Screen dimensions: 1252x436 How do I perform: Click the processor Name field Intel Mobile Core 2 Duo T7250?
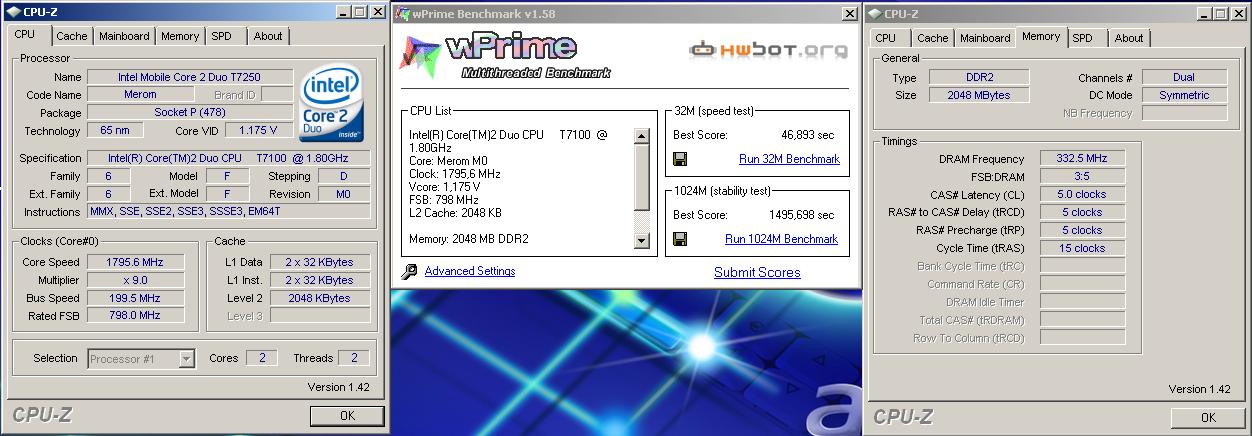point(190,77)
